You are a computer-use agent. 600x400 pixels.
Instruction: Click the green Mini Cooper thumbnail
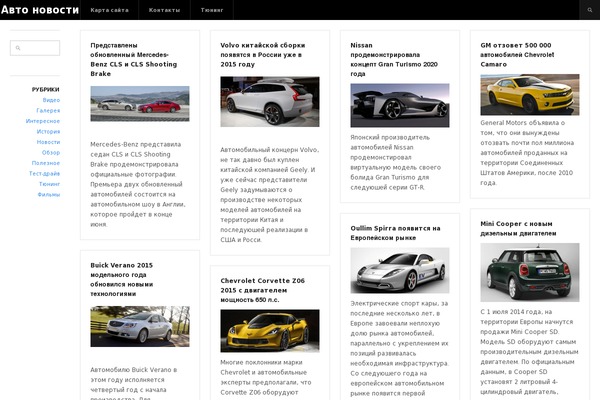pyautogui.click(x=530, y=273)
